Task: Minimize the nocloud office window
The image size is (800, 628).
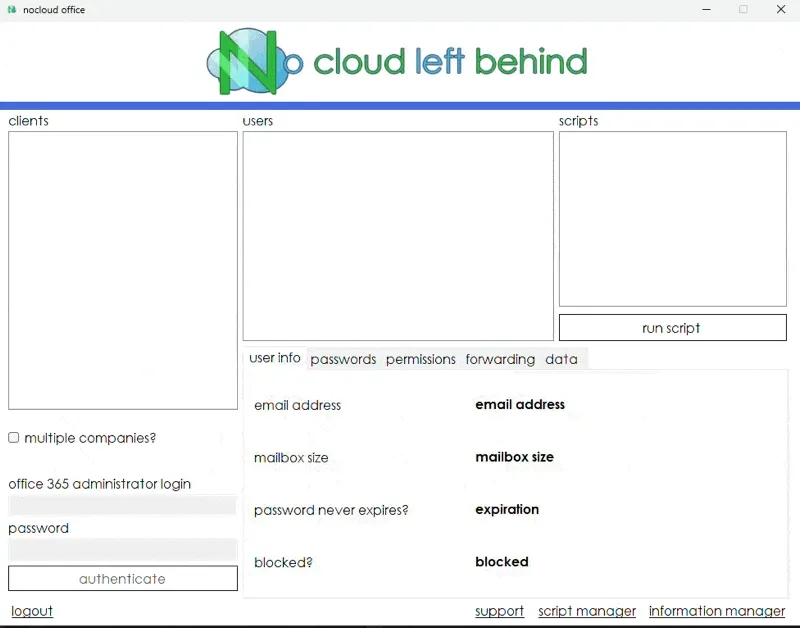Action: [706, 10]
